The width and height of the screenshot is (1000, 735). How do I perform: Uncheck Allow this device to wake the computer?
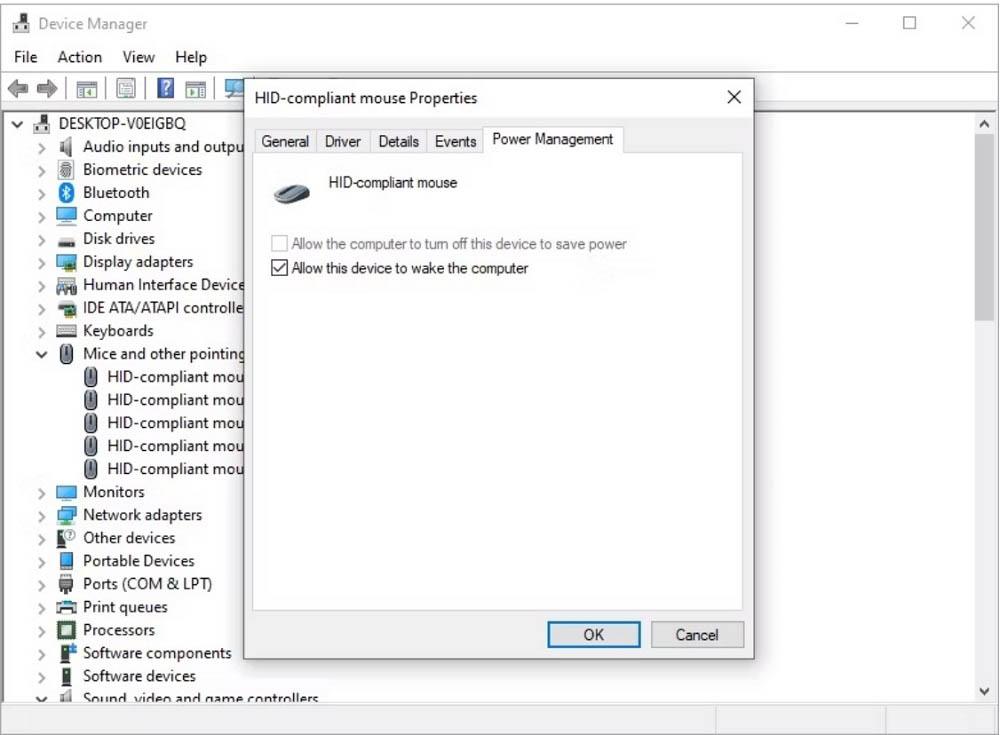point(280,268)
